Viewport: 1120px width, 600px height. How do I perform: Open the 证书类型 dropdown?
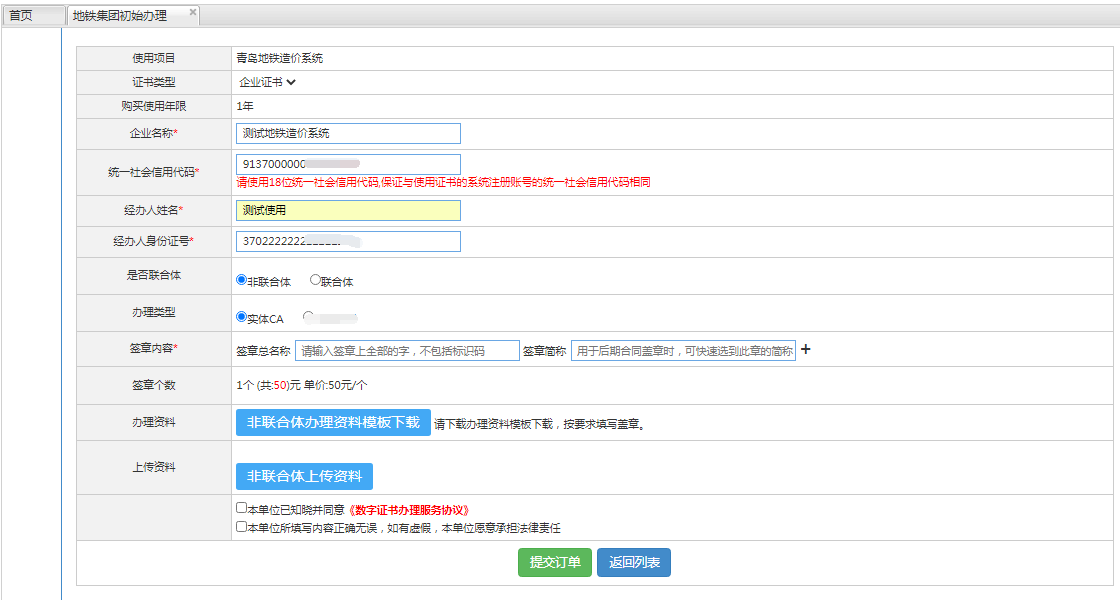[x=267, y=82]
